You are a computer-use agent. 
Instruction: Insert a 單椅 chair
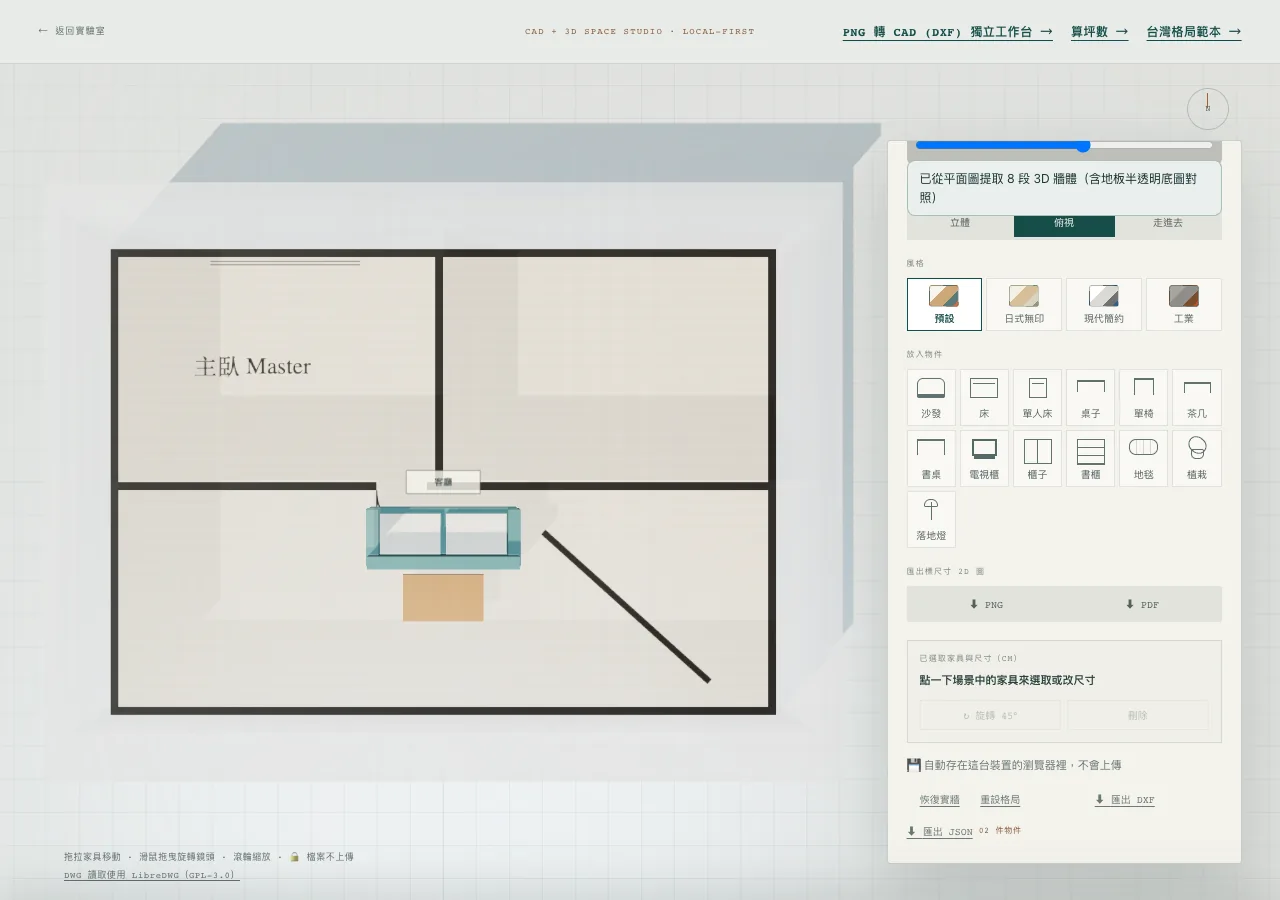click(1143, 398)
